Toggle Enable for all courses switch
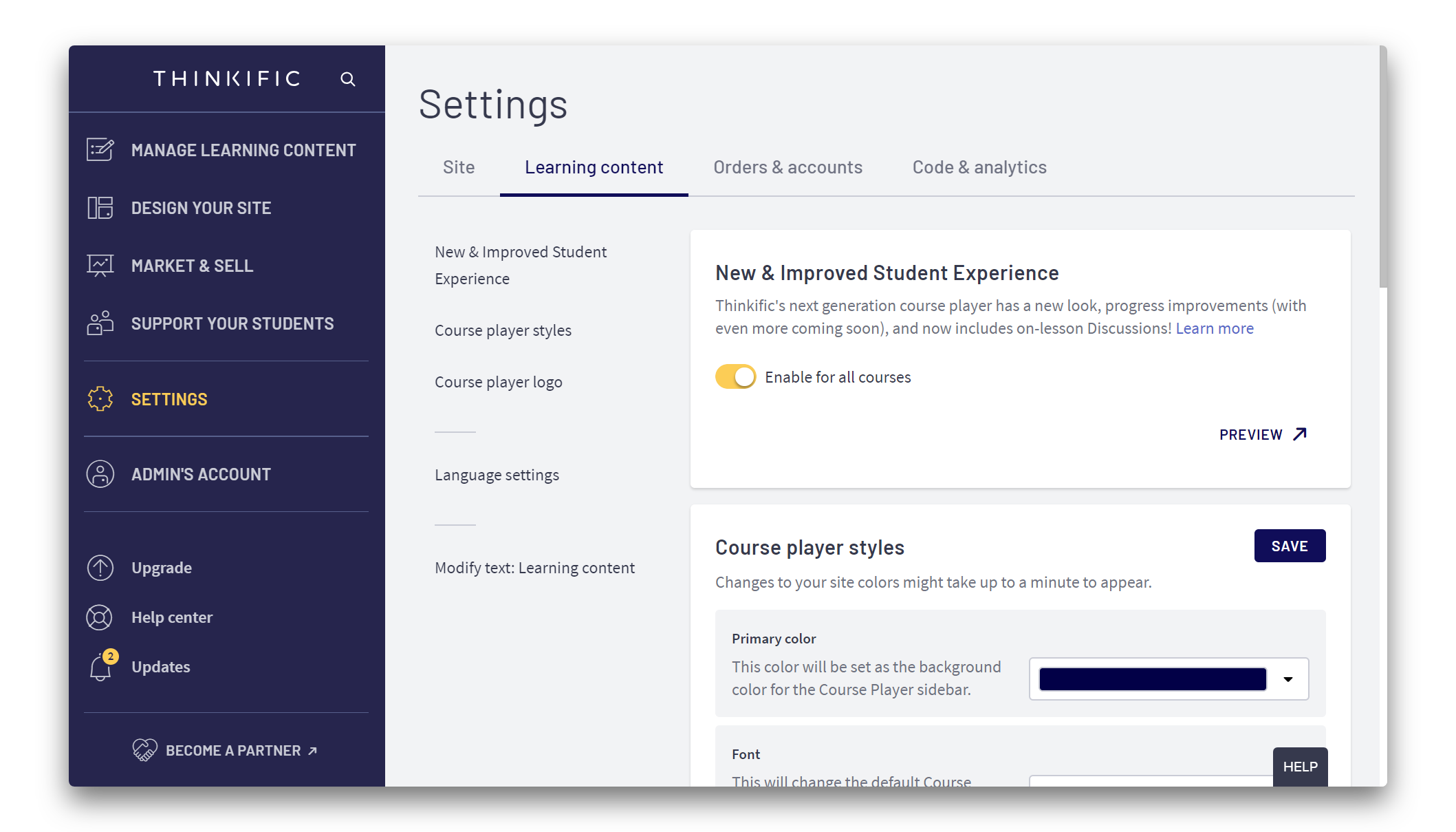 735,376
